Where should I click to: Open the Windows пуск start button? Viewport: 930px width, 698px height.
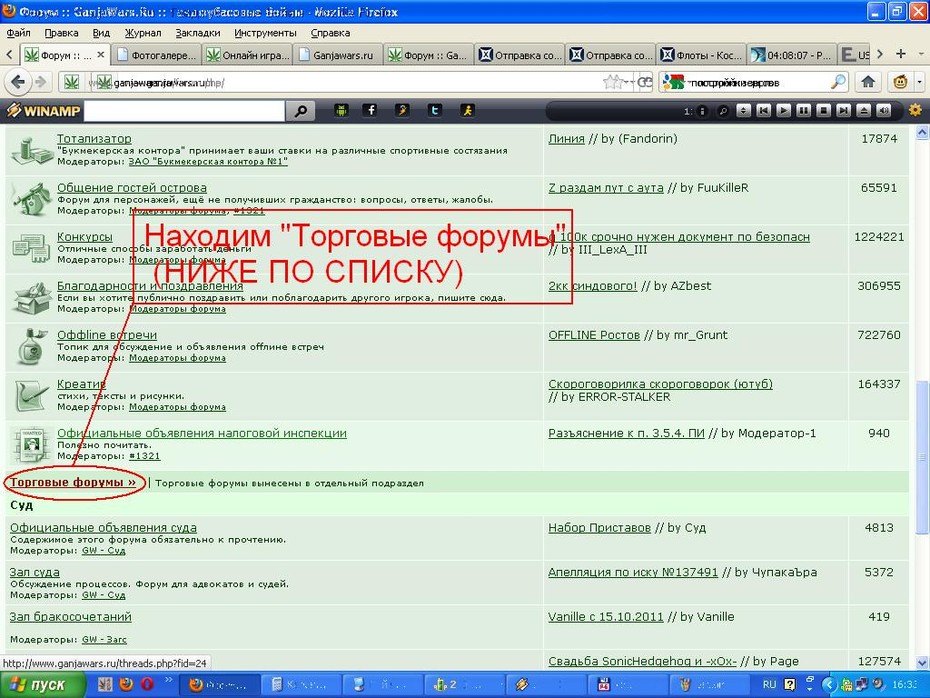click(40, 685)
